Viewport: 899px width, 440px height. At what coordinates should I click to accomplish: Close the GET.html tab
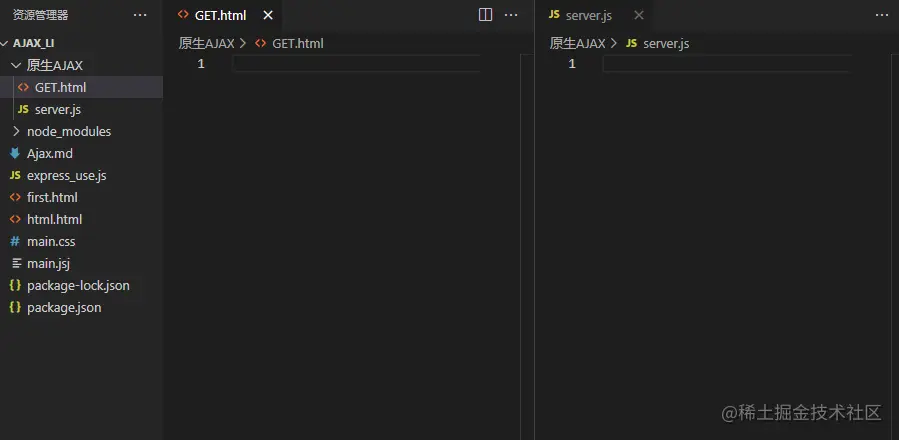point(268,15)
